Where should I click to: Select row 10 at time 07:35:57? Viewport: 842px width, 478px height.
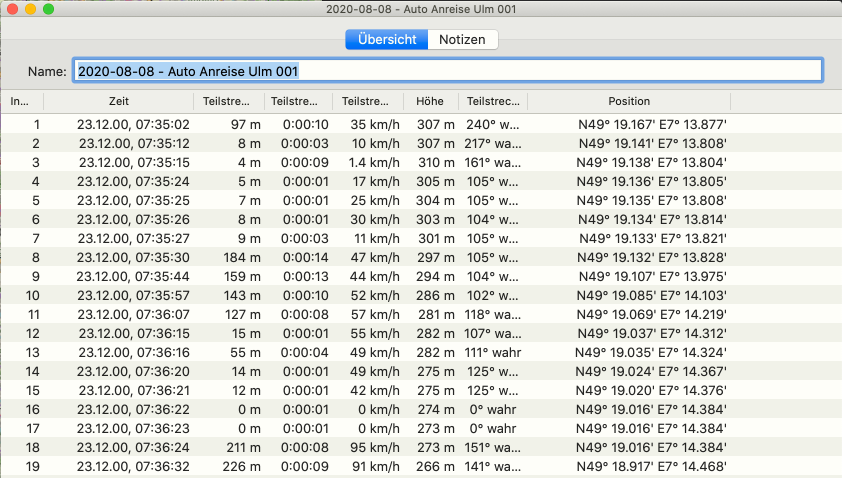pyautogui.click(x=133, y=295)
